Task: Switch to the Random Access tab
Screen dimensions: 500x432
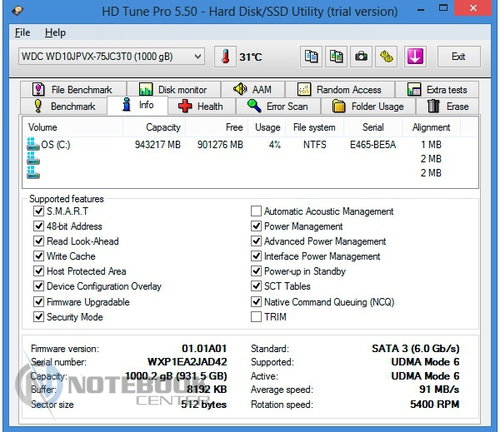Action: coord(340,89)
